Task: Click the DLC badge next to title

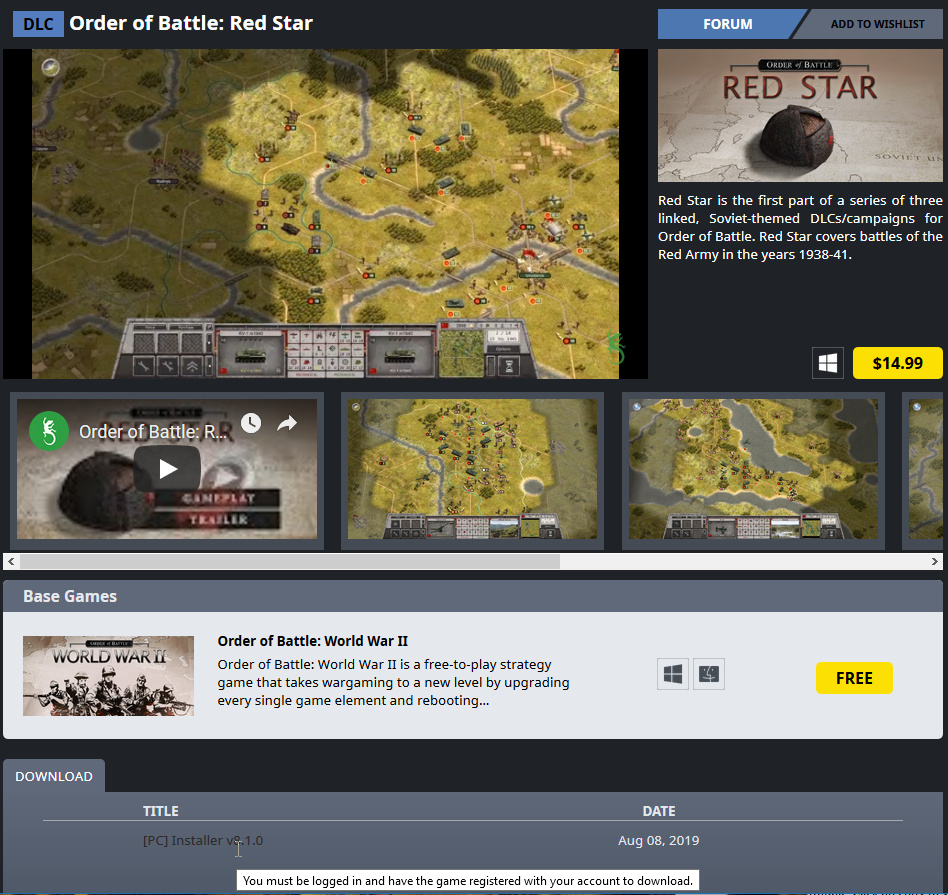Action: point(38,24)
